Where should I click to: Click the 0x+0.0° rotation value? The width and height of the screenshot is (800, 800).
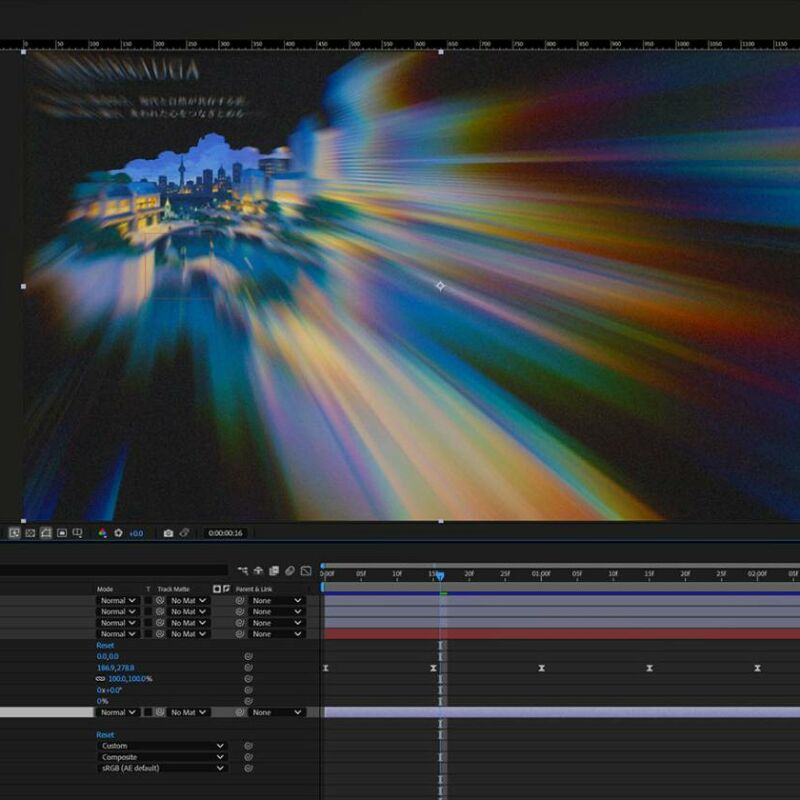point(109,690)
